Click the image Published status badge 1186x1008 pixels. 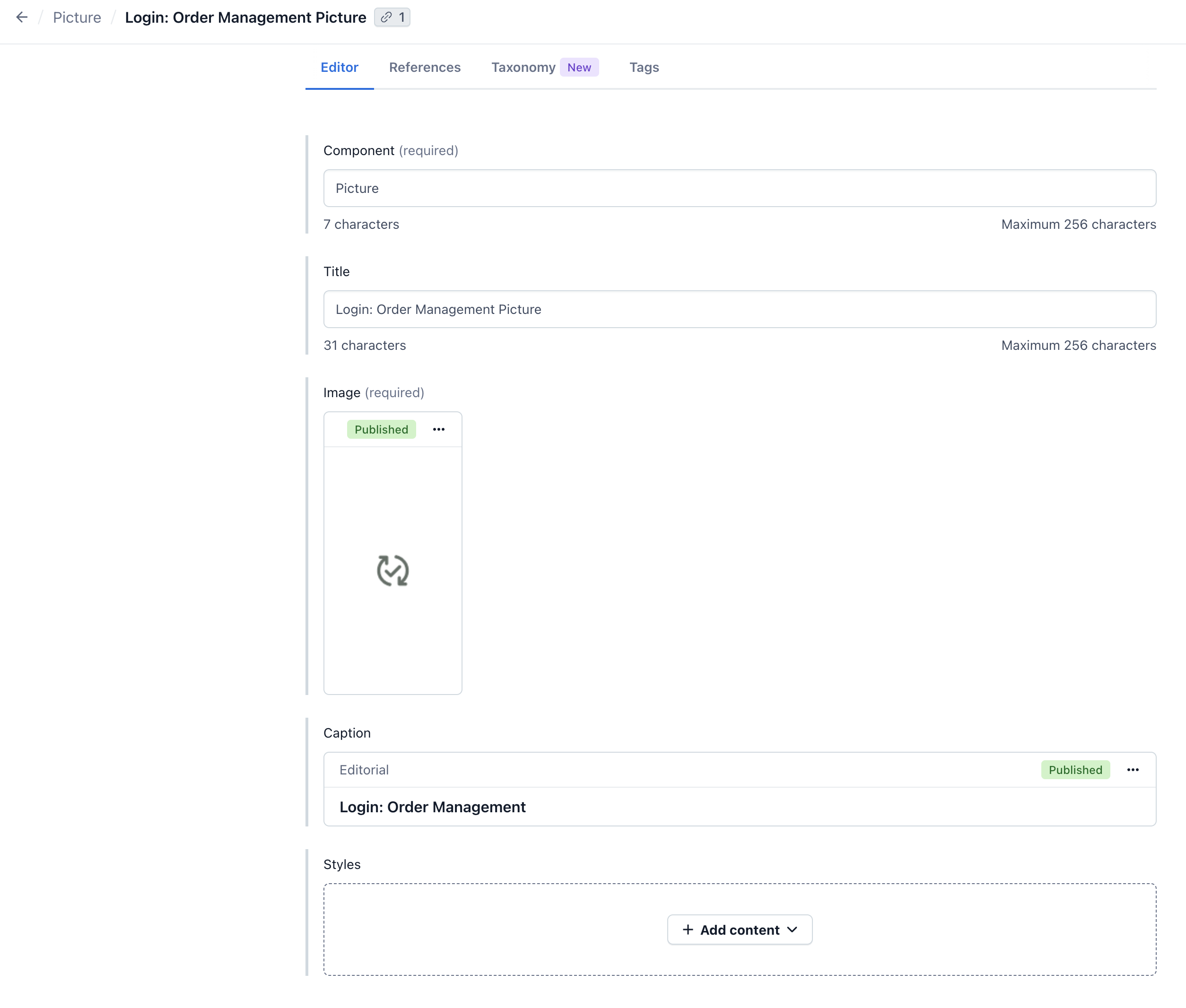pyautogui.click(x=381, y=429)
